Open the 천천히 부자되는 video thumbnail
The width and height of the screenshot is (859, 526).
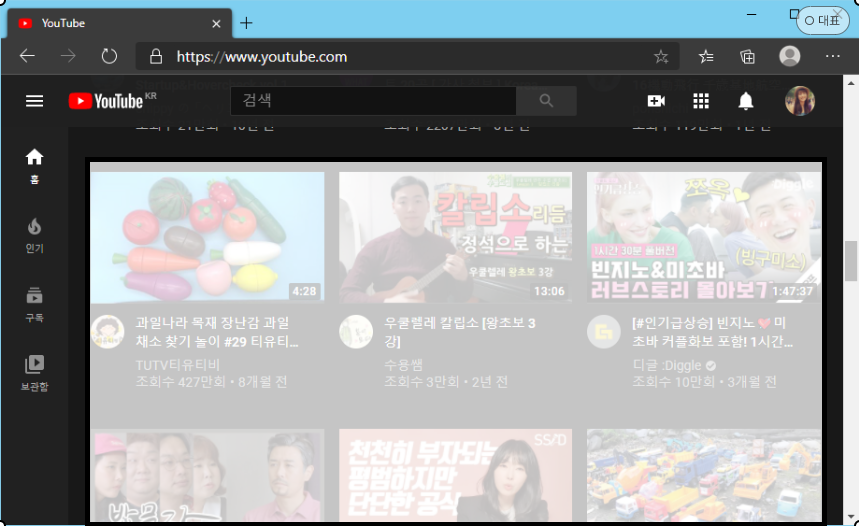pyautogui.click(x=455, y=475)
